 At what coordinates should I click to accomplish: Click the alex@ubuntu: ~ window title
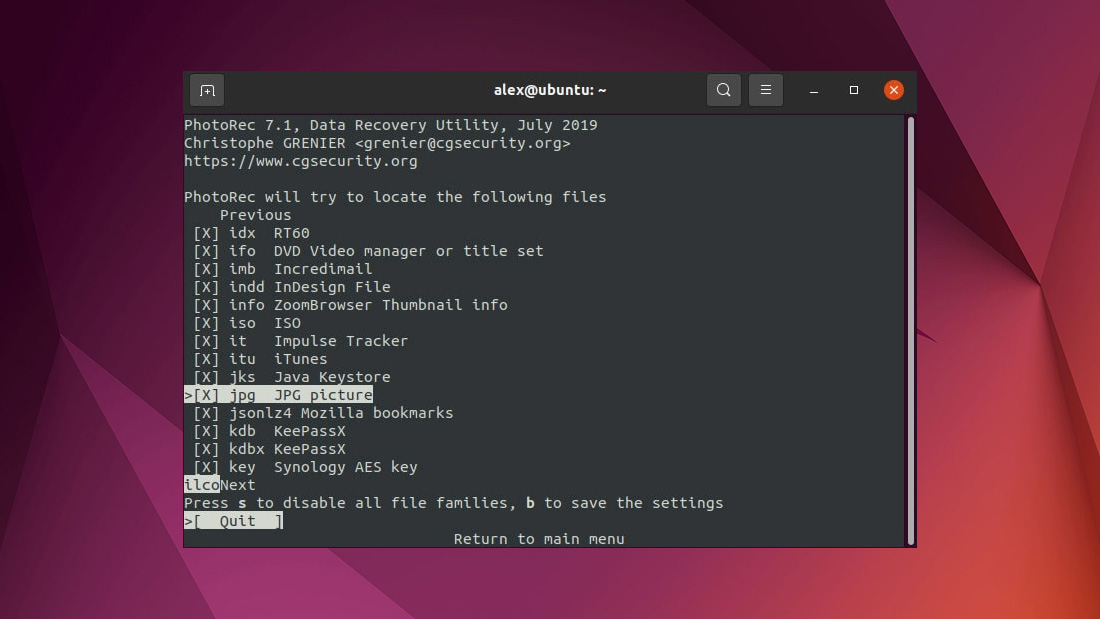[x=550, y=91]
